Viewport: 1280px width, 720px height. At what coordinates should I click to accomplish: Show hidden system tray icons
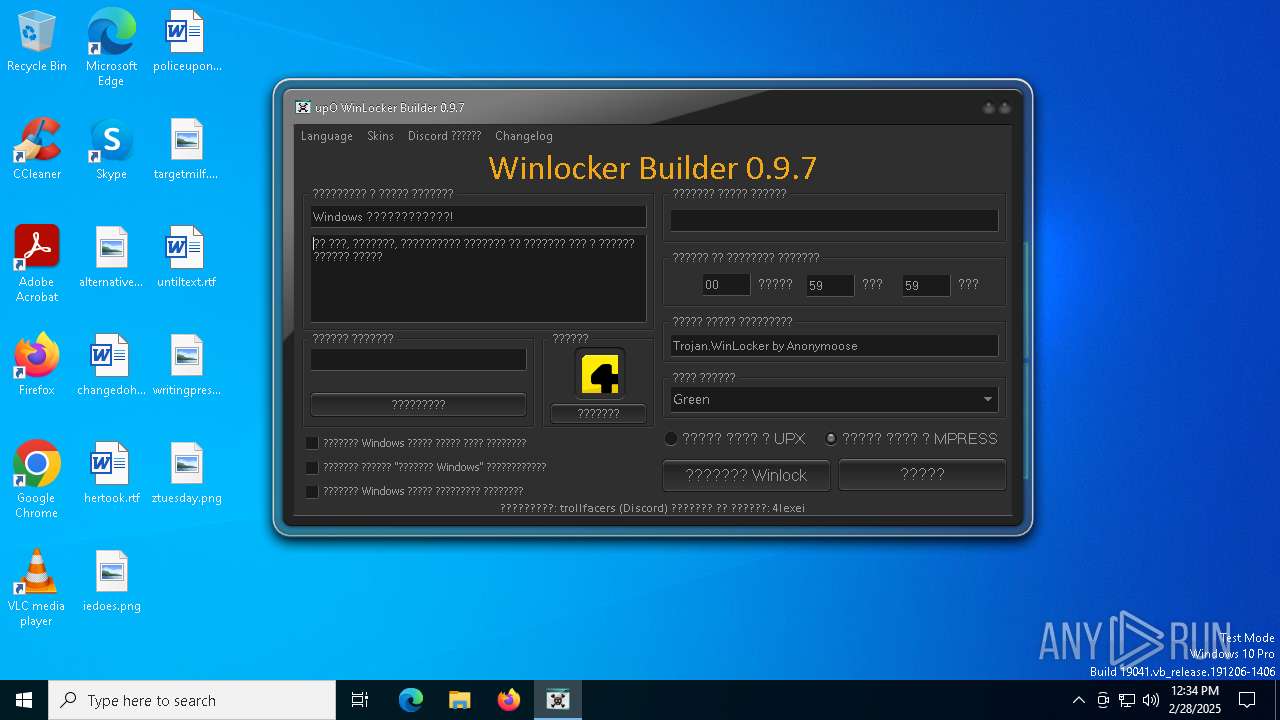tap(1078, 700)
